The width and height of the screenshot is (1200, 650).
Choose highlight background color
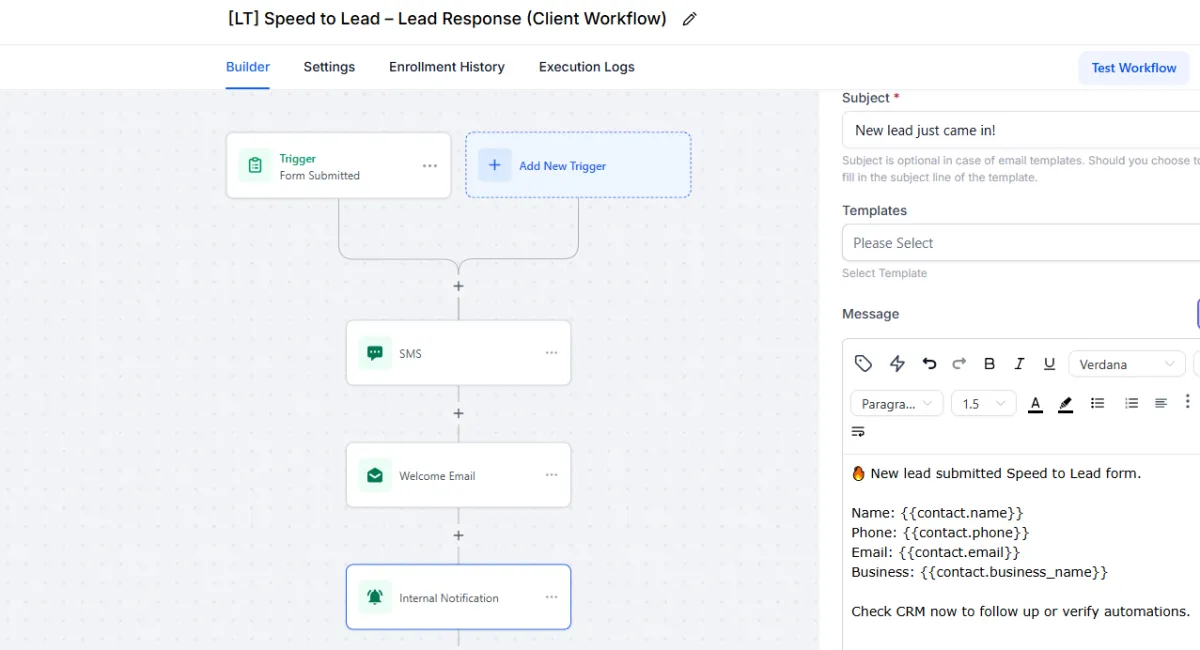tap(1066, 404)
